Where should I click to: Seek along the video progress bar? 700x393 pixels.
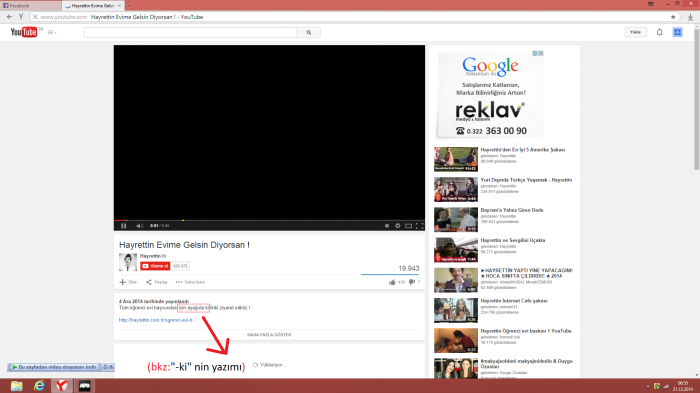point(269,220)
